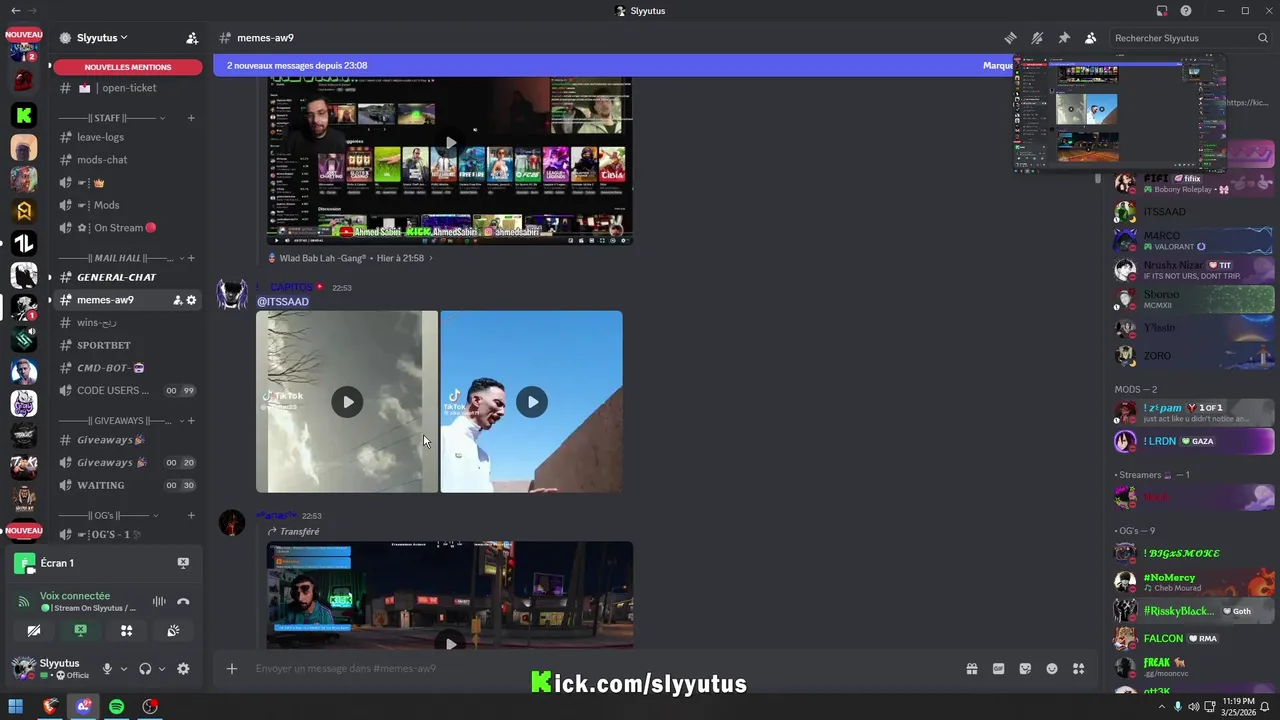Screen dimensions: 1280x720
Task: Open the mods-chat channel
Action: click(x=128, y=160)
